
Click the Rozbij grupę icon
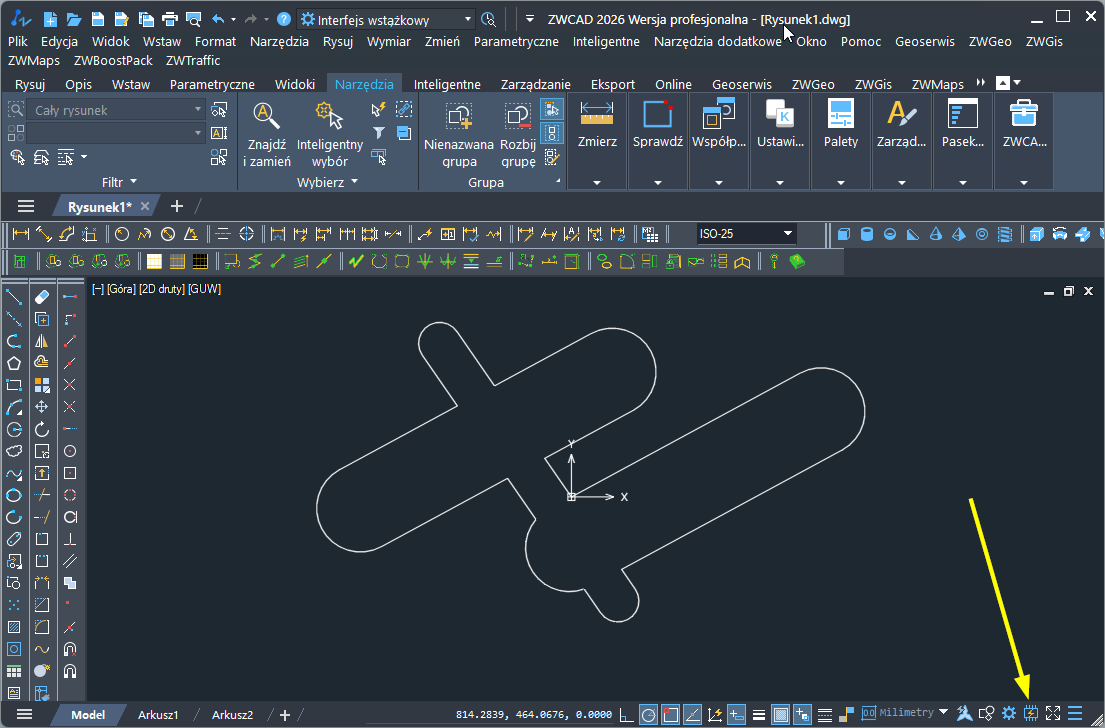pyautogui.click(x=518, y=116)
